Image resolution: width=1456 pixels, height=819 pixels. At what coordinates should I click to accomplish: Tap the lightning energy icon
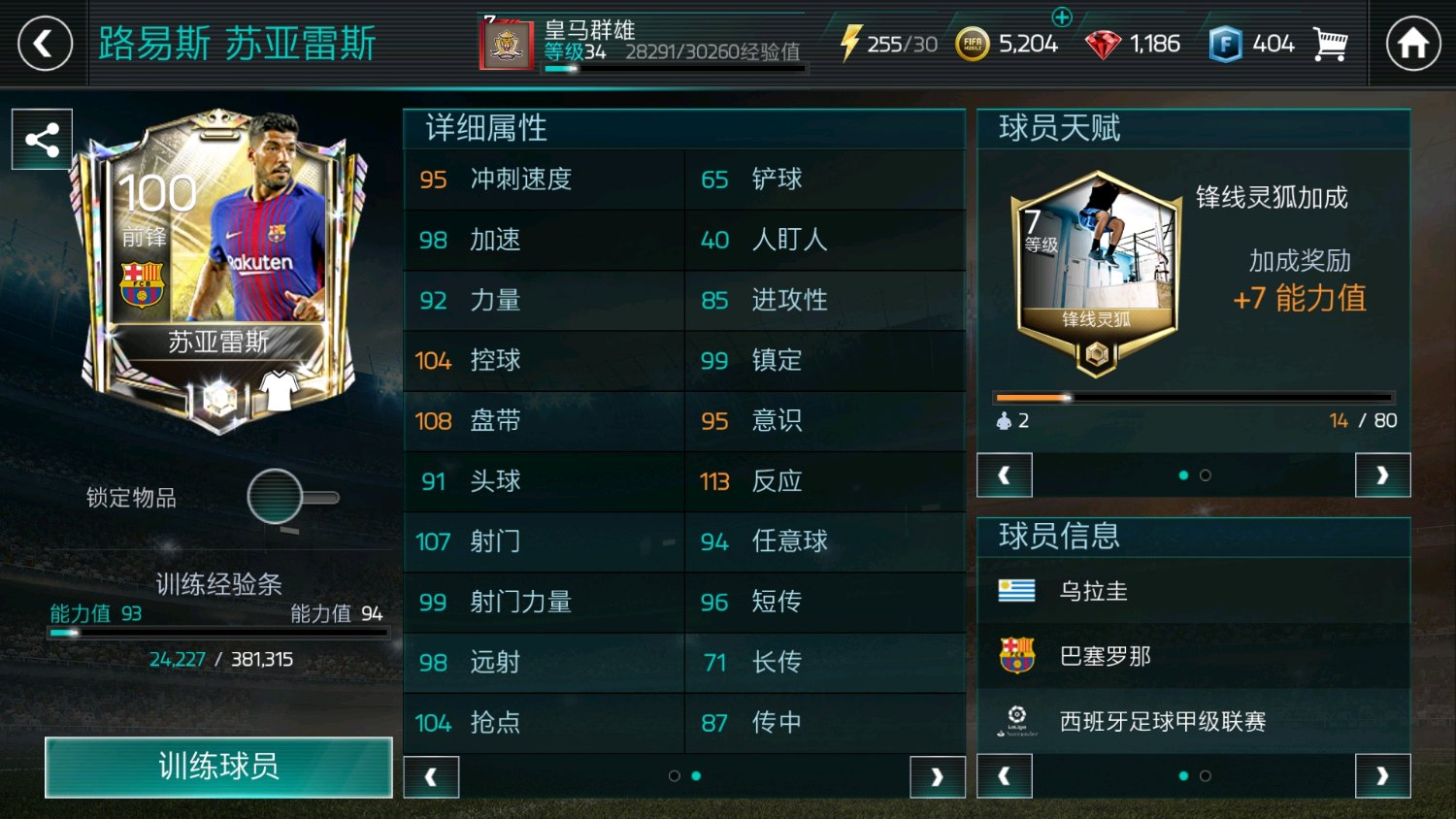click(x=849, y=43)
